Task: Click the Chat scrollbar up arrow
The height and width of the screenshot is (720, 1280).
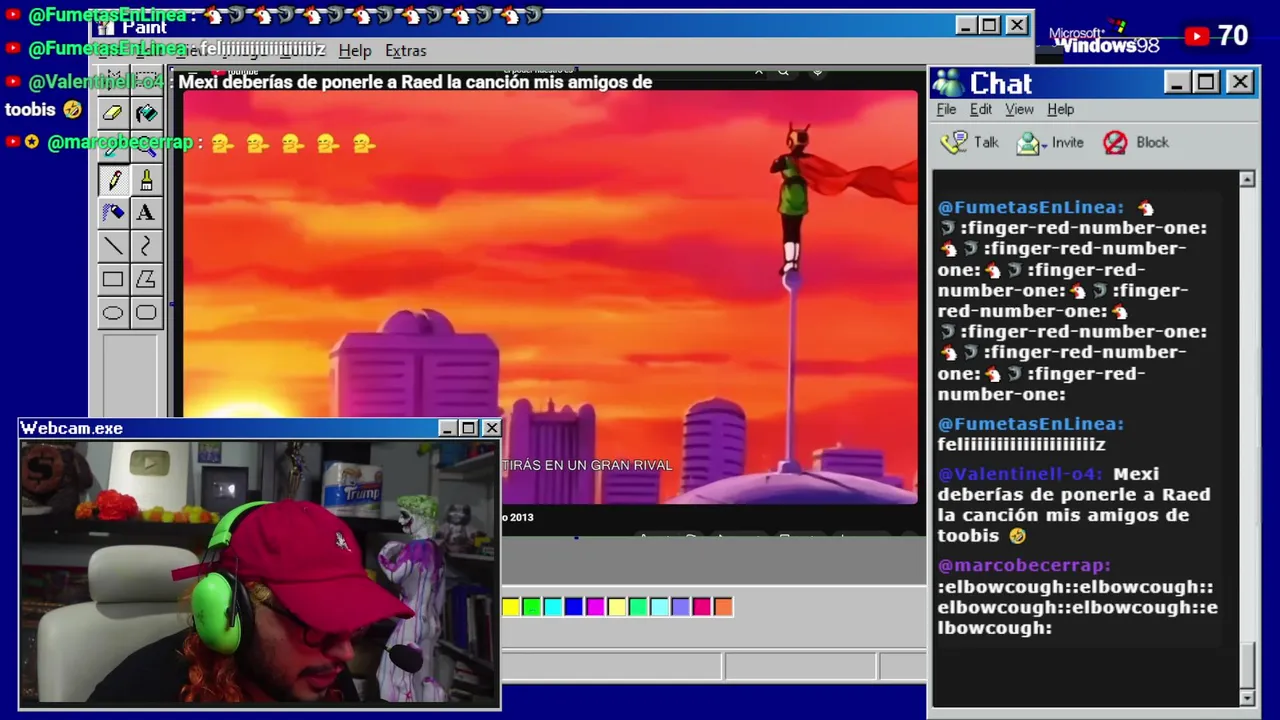Action: 1247,180
